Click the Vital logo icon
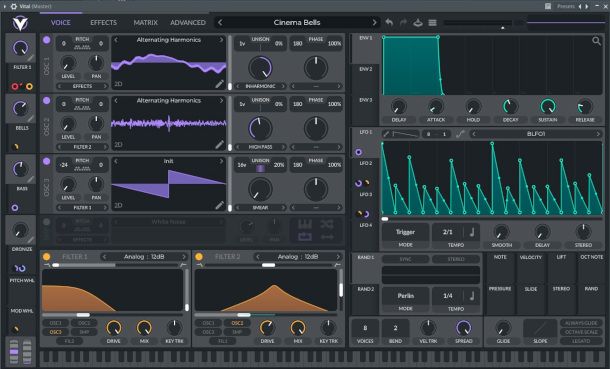The image size is (610, 369). click(x=20, y=23)
